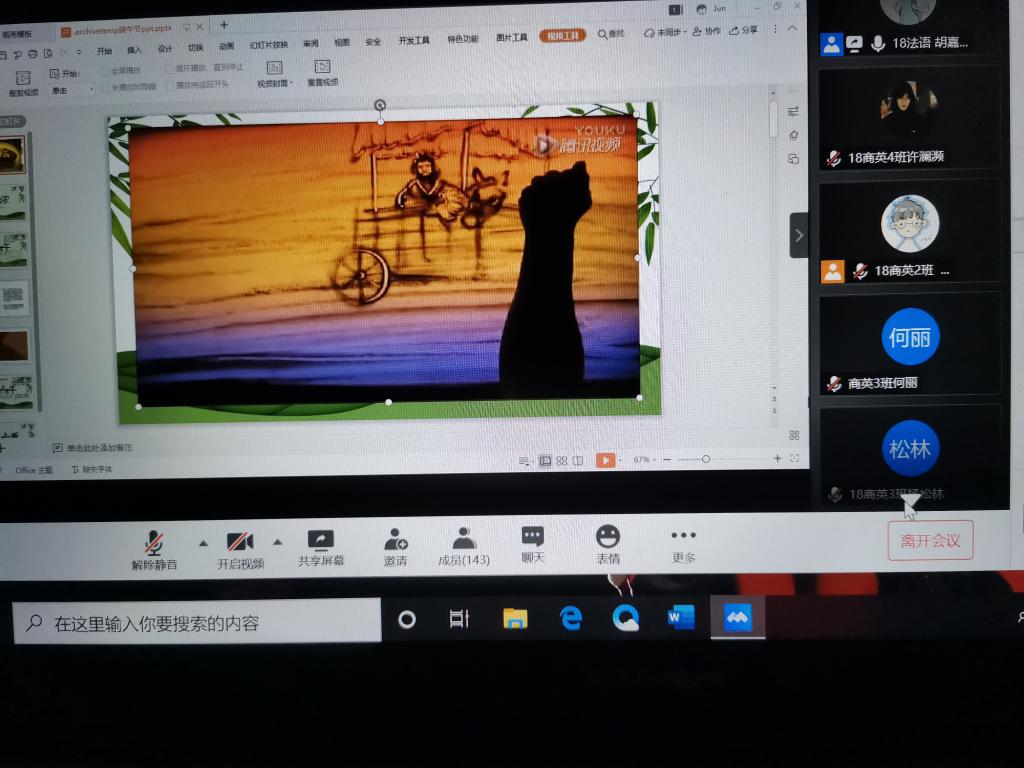Select the first slide thumbnail
Viewport: 1024px width, 768px height.
click(12, 155)
